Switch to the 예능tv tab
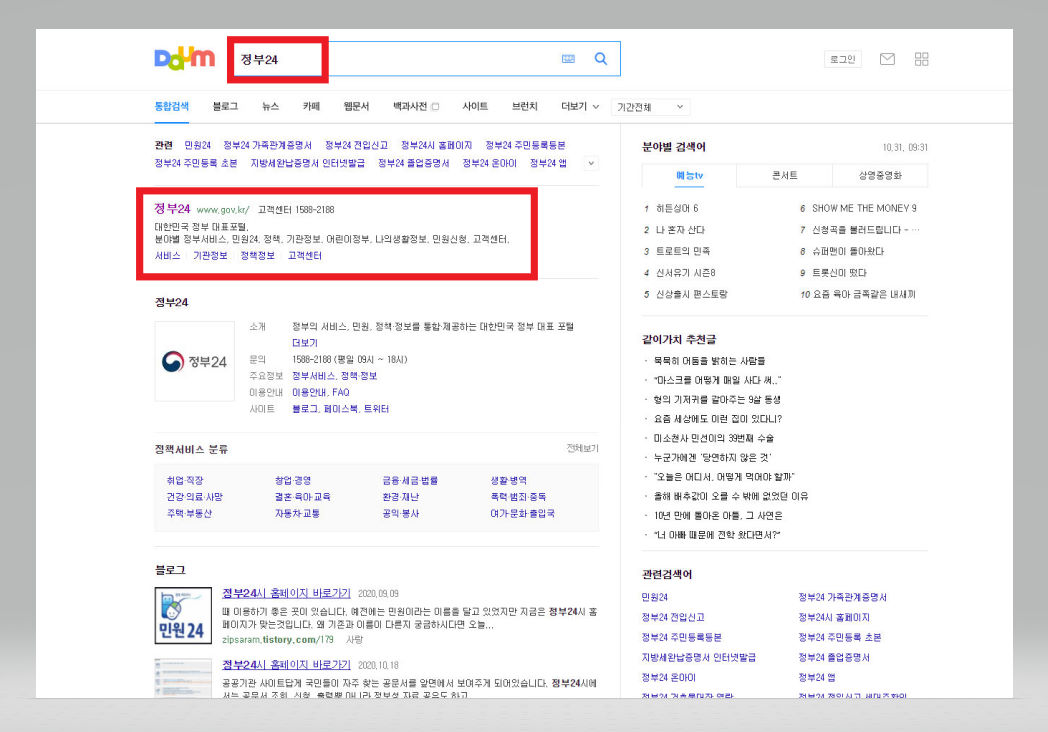Viewport: 1048px width, 732px height. (689, 175)
